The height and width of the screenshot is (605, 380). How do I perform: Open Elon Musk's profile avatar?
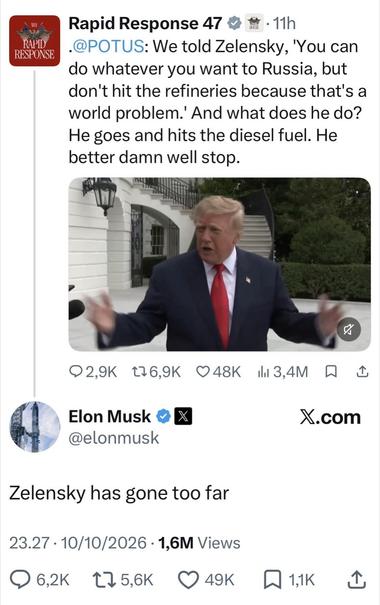35,427
